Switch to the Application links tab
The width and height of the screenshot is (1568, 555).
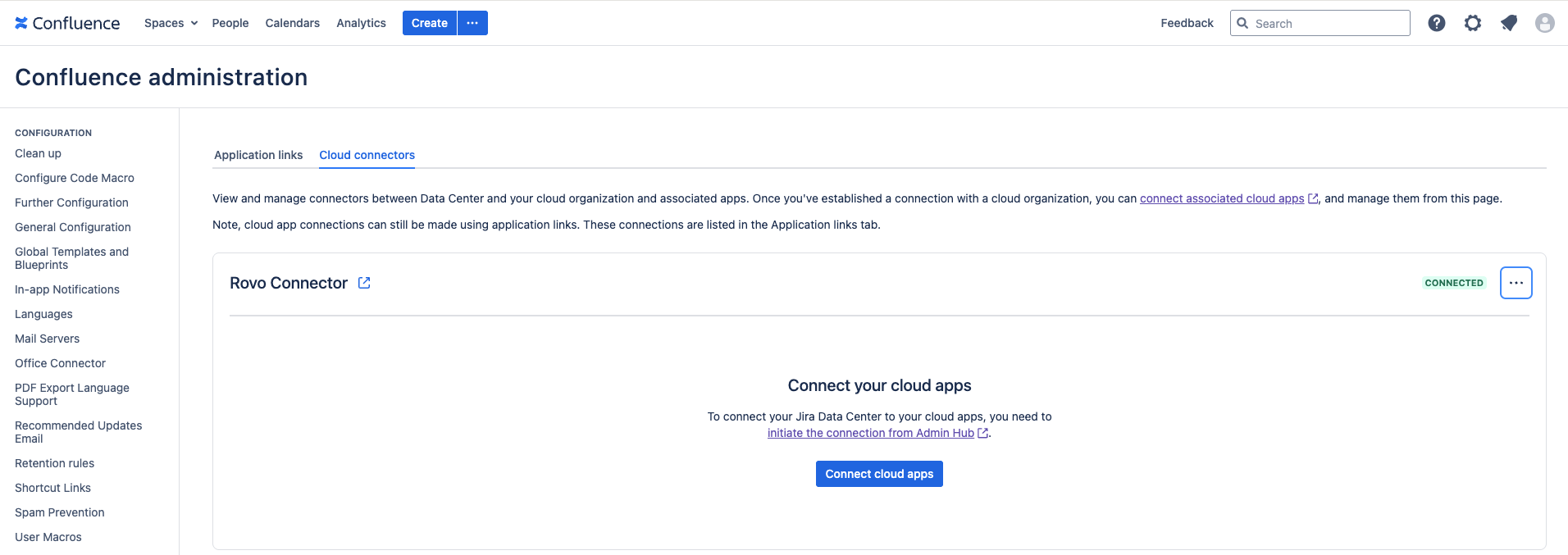[x=258, y=155]
